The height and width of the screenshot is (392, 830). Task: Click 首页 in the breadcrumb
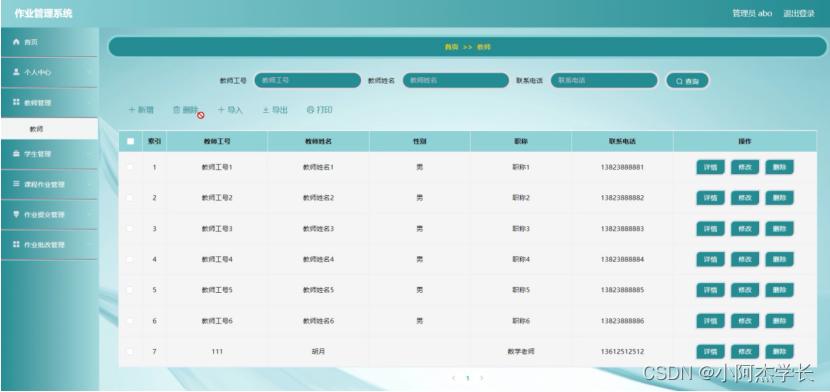(x=451, y=47)
